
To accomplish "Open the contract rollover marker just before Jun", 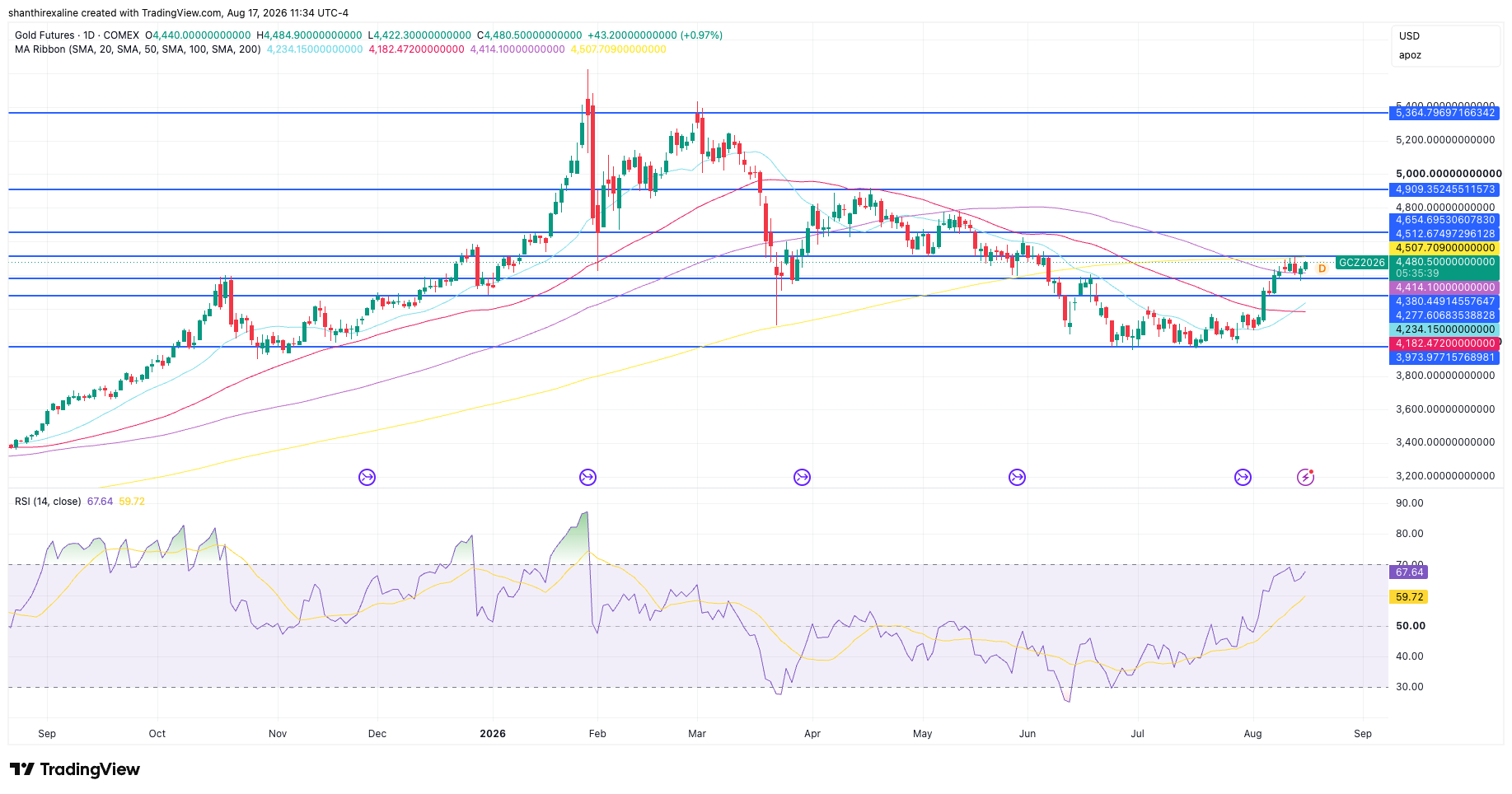I will point(1018,477).
